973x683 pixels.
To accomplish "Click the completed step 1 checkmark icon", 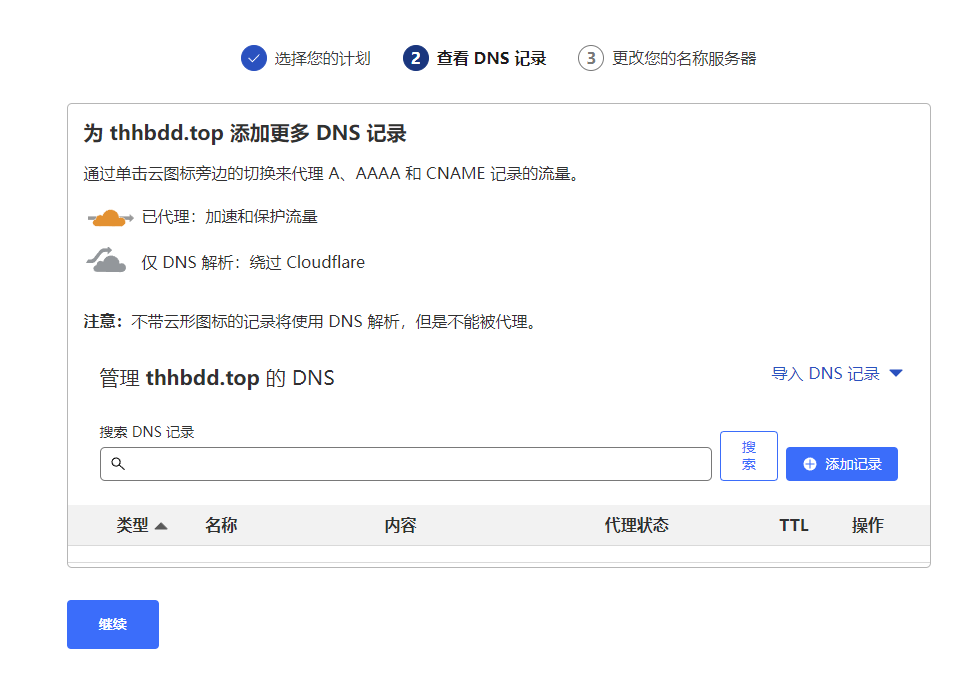I will [x=254, y=58].
